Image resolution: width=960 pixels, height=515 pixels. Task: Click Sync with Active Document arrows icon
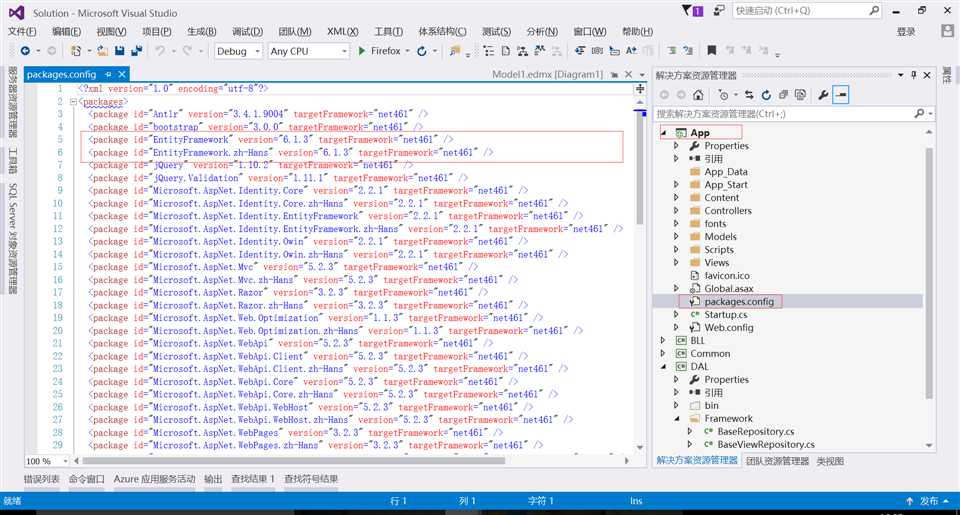click(749, 95)
